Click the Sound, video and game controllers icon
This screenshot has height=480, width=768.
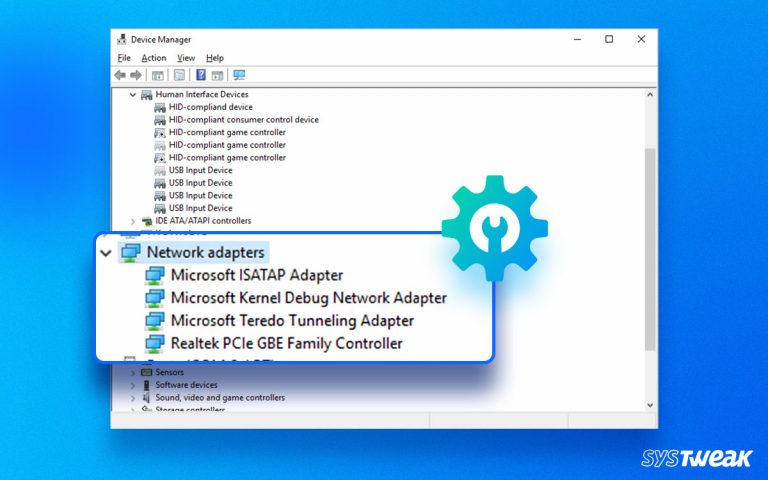[146, 398]
